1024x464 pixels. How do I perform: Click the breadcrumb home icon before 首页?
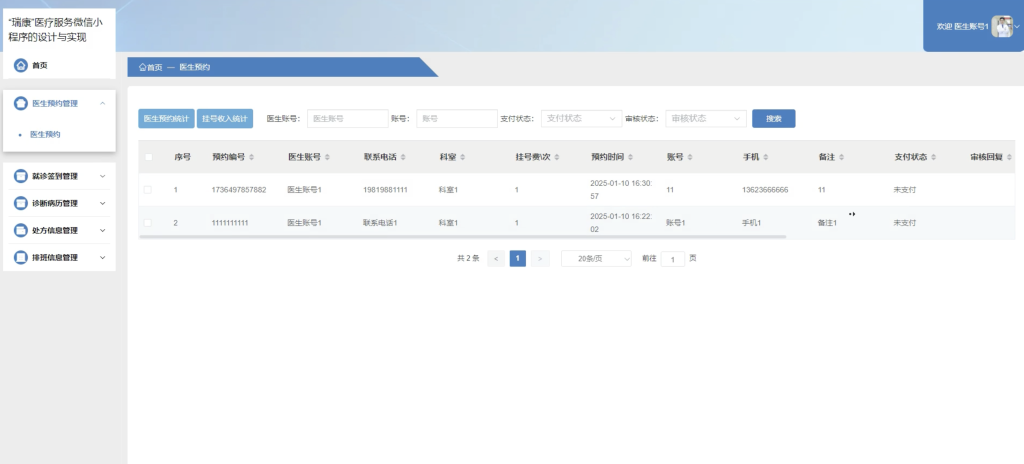coord(142,67)
